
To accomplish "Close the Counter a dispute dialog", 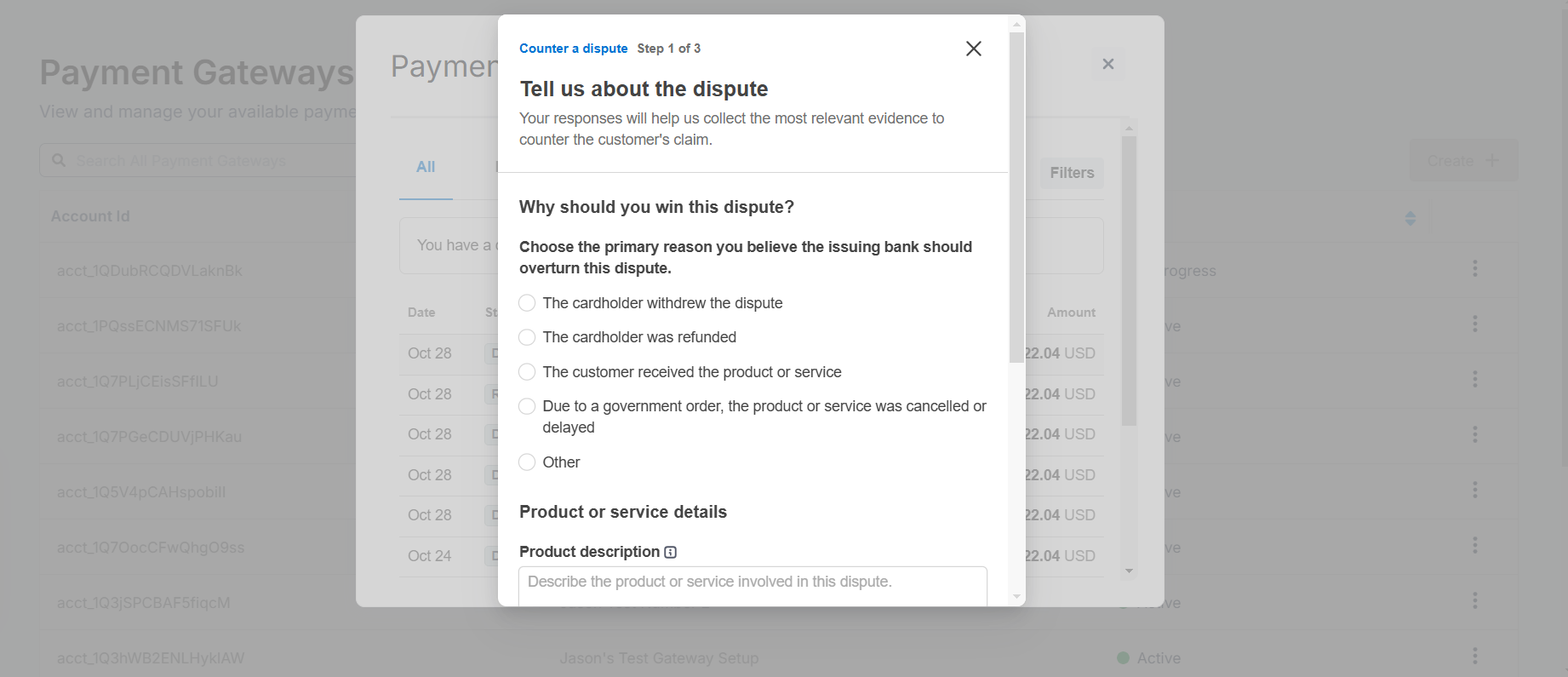I will (973, 49).
